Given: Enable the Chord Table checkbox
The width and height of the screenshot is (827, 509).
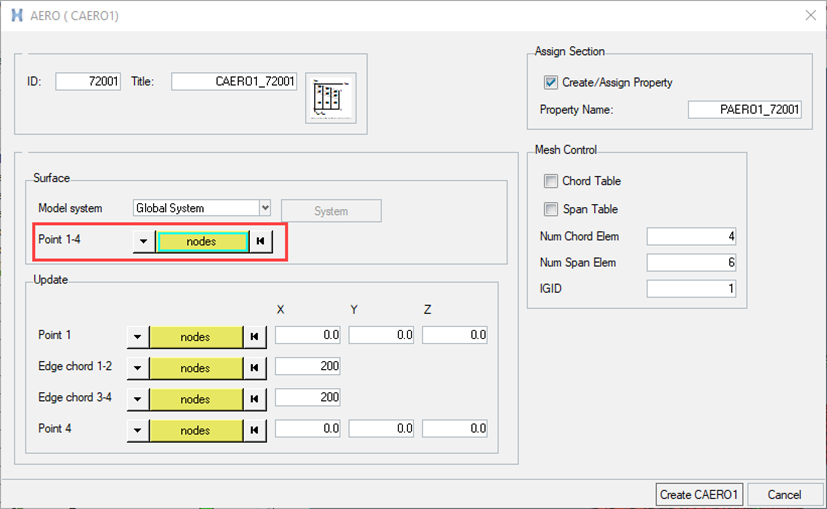Looking at the screenshot, I should (x=551, y=181).
